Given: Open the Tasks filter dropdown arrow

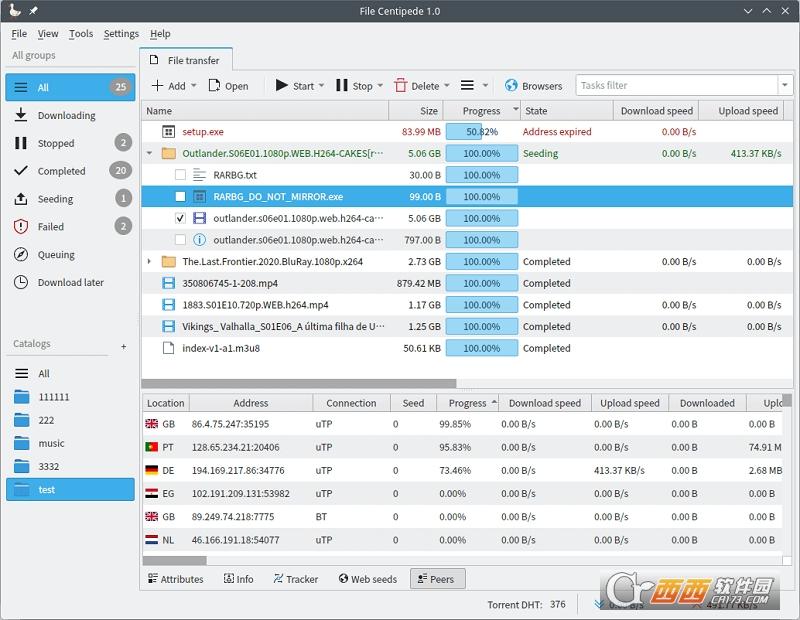Looking at the screenshot, I should click(785, 85).
